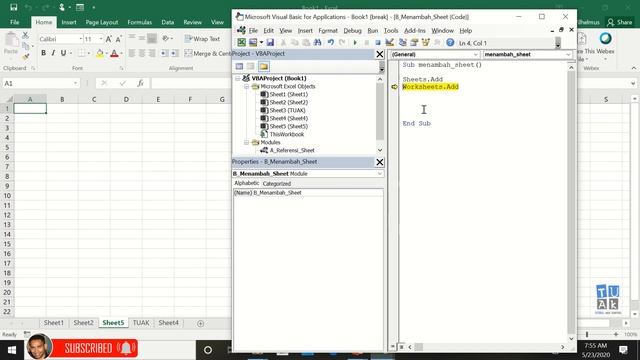Open the VBA Add-Ins menu
640x360 pixels.
coord(414,31)
